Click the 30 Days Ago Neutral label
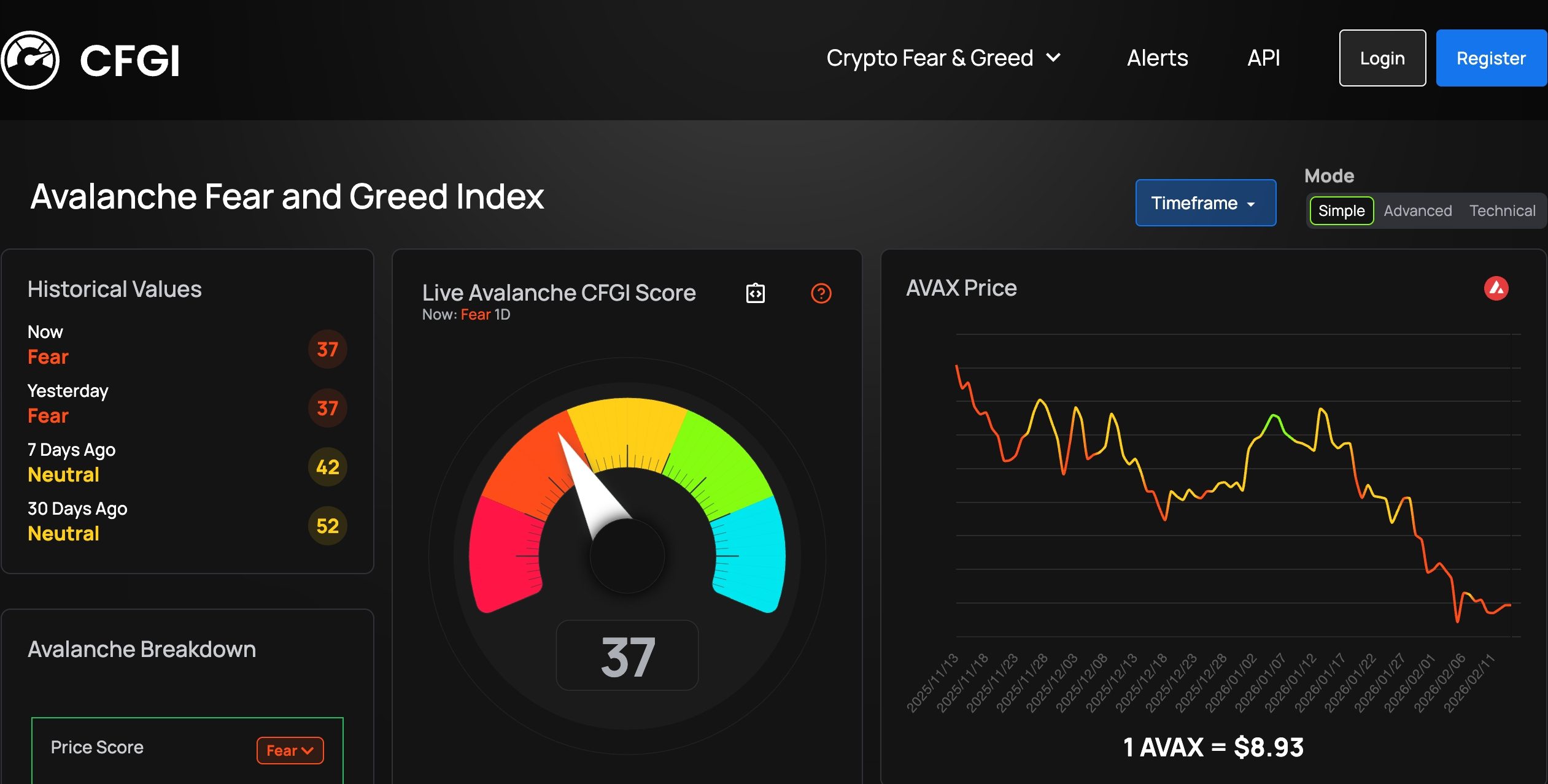Image resolution: width=1548 pixels, height=784 pixels. tap(77, 521)
